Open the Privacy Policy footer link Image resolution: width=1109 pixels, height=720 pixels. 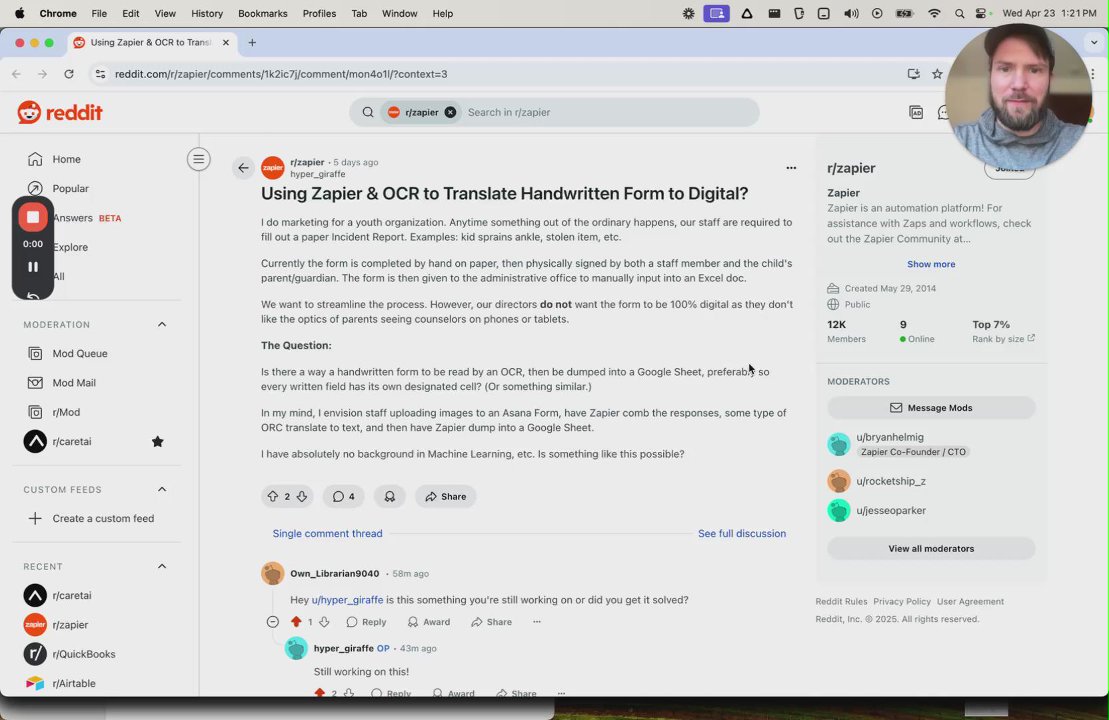[902, 601]
